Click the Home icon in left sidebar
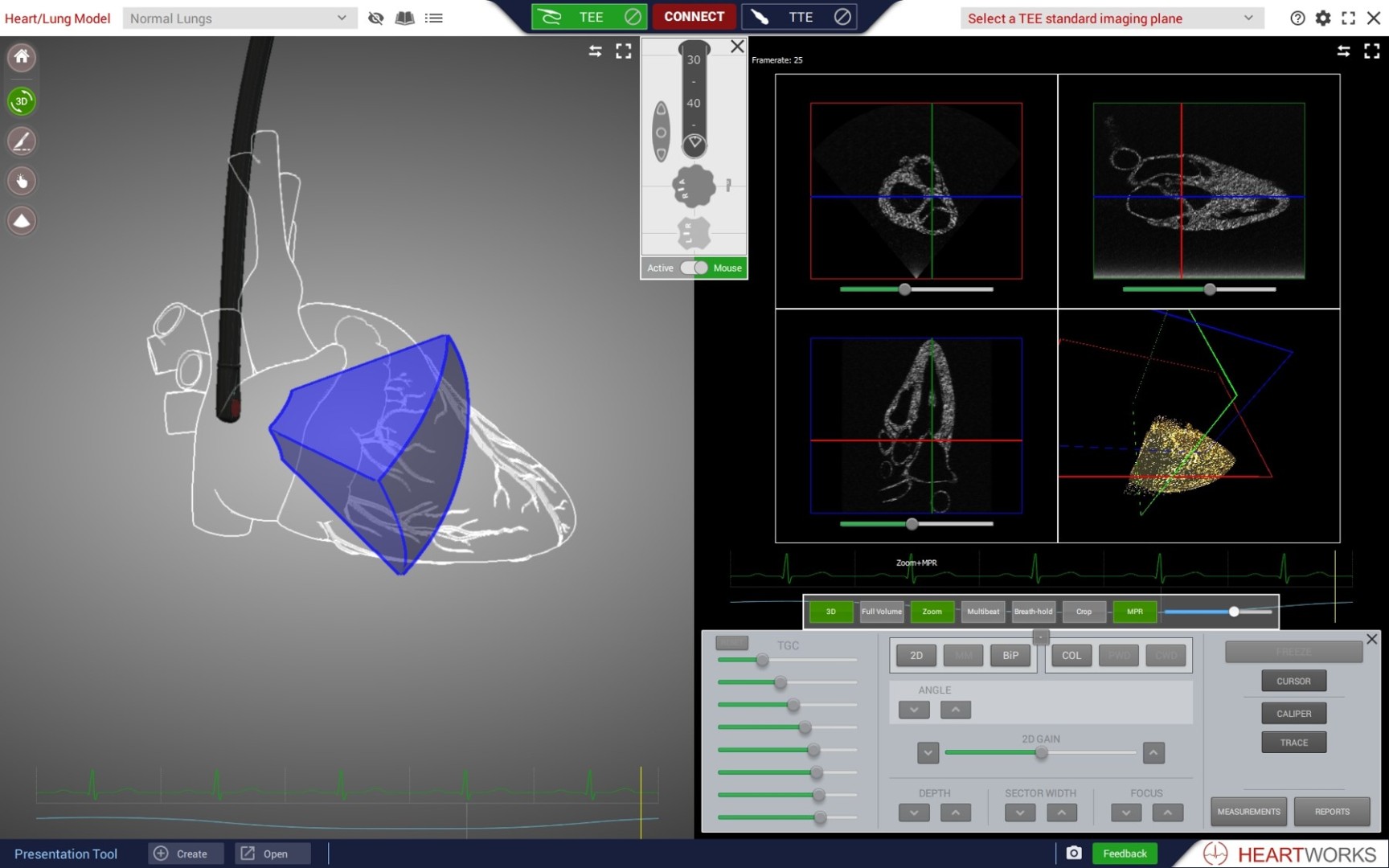The width and height of the screenshot is (1389, 868). (22, 57)
